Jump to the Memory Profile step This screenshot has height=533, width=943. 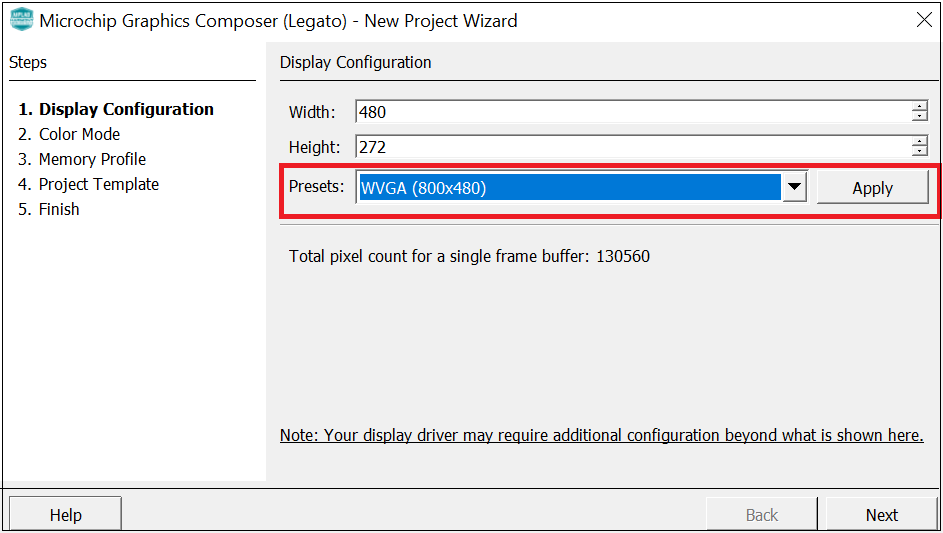(x=82, y=159)
